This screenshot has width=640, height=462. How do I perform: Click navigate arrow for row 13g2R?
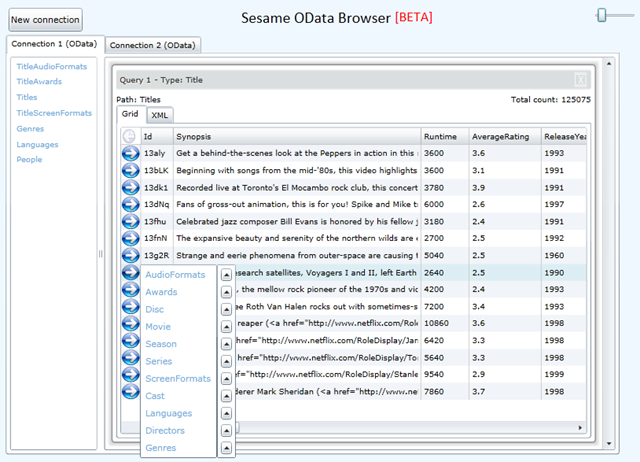(131, 255)
